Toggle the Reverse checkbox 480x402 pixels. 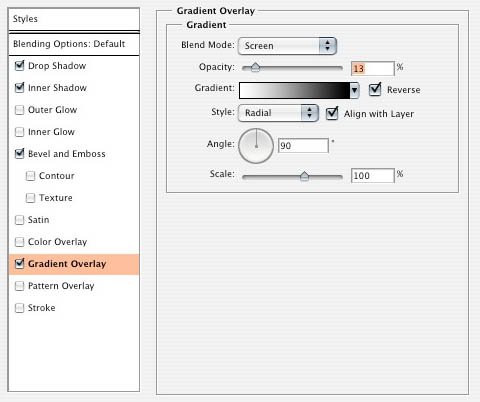375,90
